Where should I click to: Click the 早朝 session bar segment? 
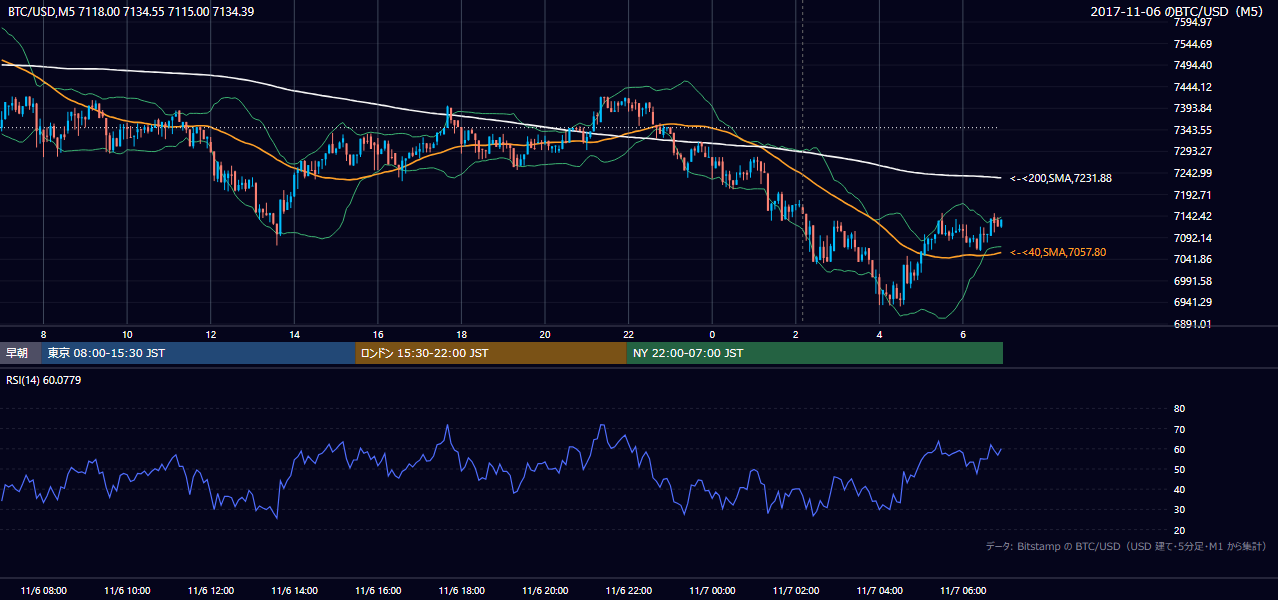(x=20, y=353)
